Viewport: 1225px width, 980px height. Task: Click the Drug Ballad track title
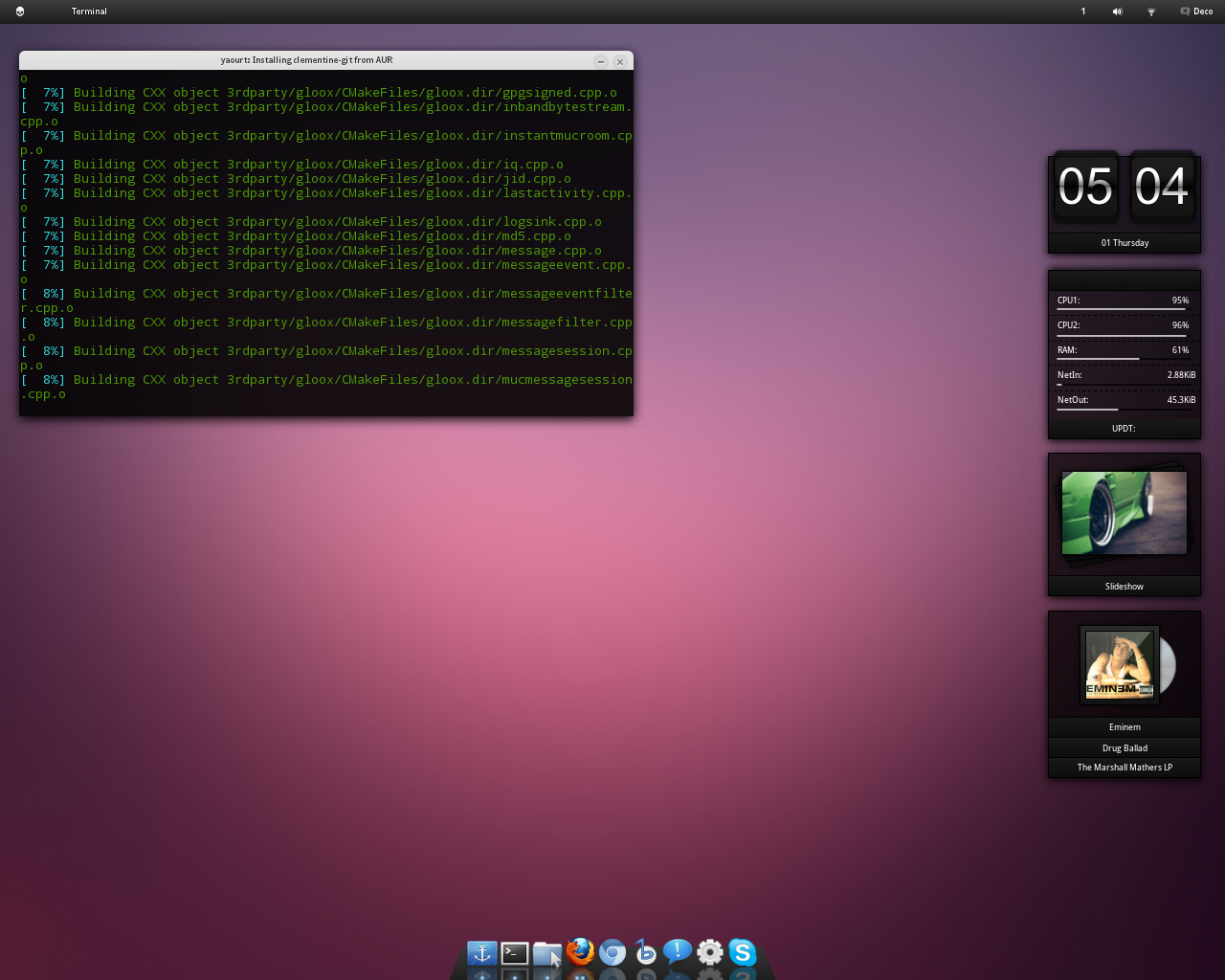pos(1125,748)
